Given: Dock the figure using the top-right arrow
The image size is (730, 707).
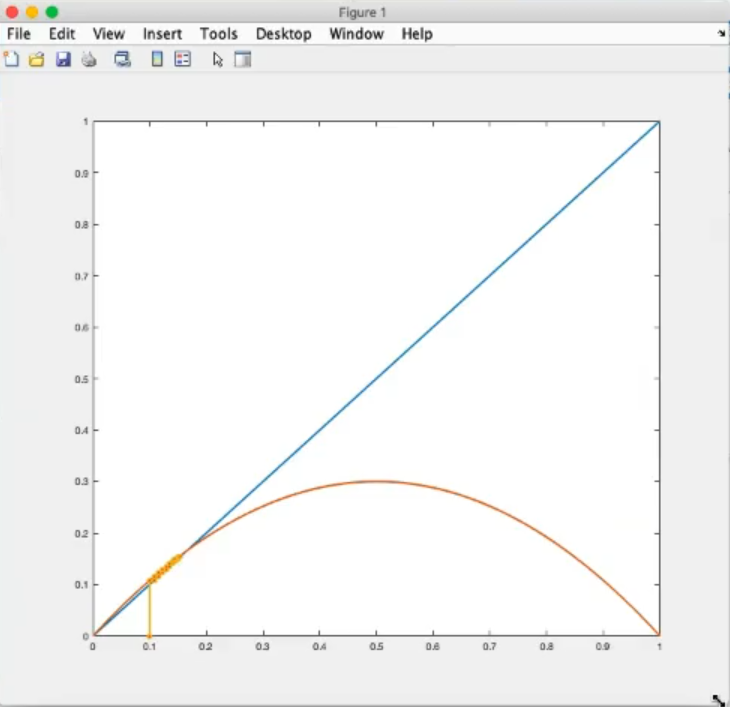Looking at the screenshot, I should pyautogui.click(x=720, y=33).
